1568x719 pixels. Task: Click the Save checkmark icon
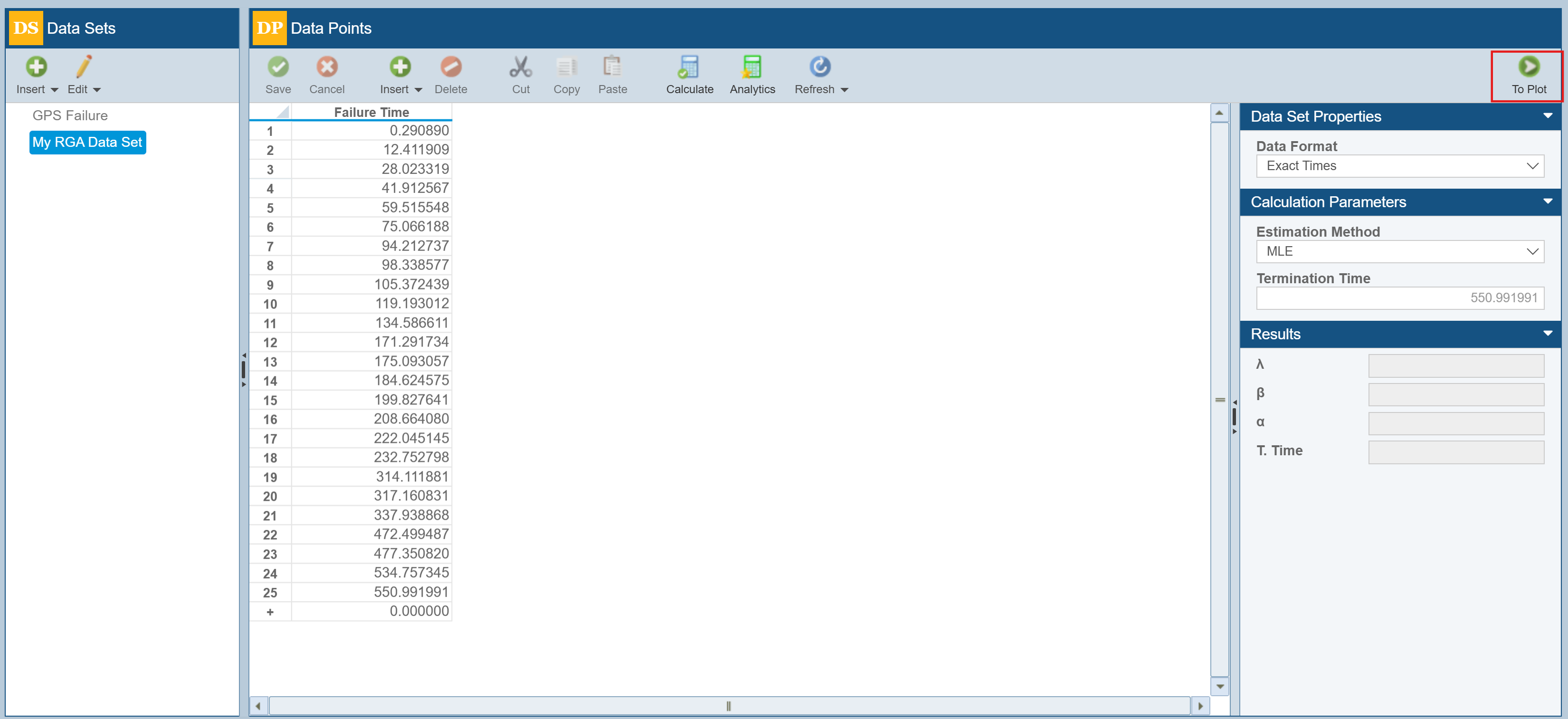(x=278, y=67)
